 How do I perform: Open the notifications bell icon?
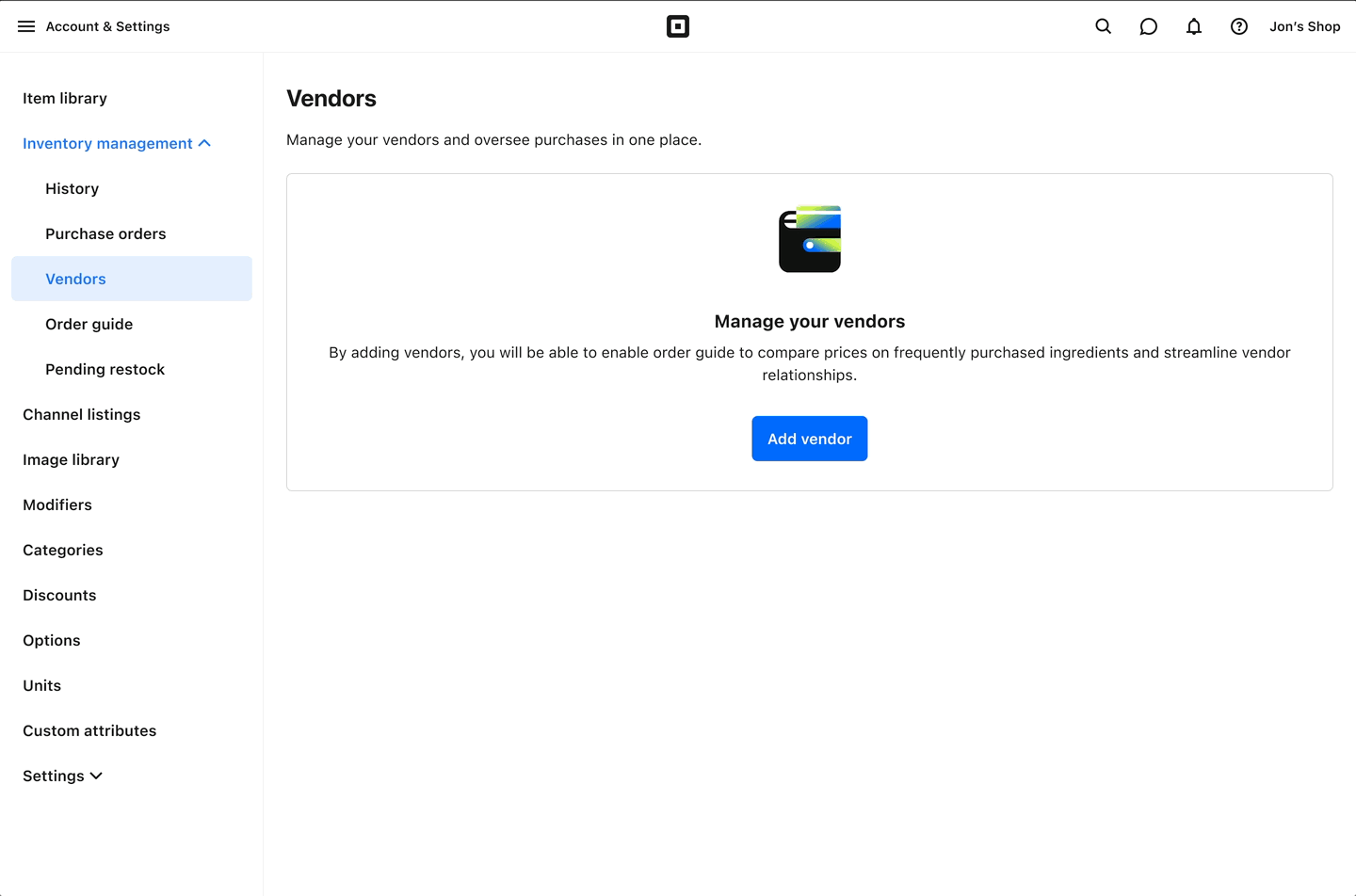pos(1193,26)
